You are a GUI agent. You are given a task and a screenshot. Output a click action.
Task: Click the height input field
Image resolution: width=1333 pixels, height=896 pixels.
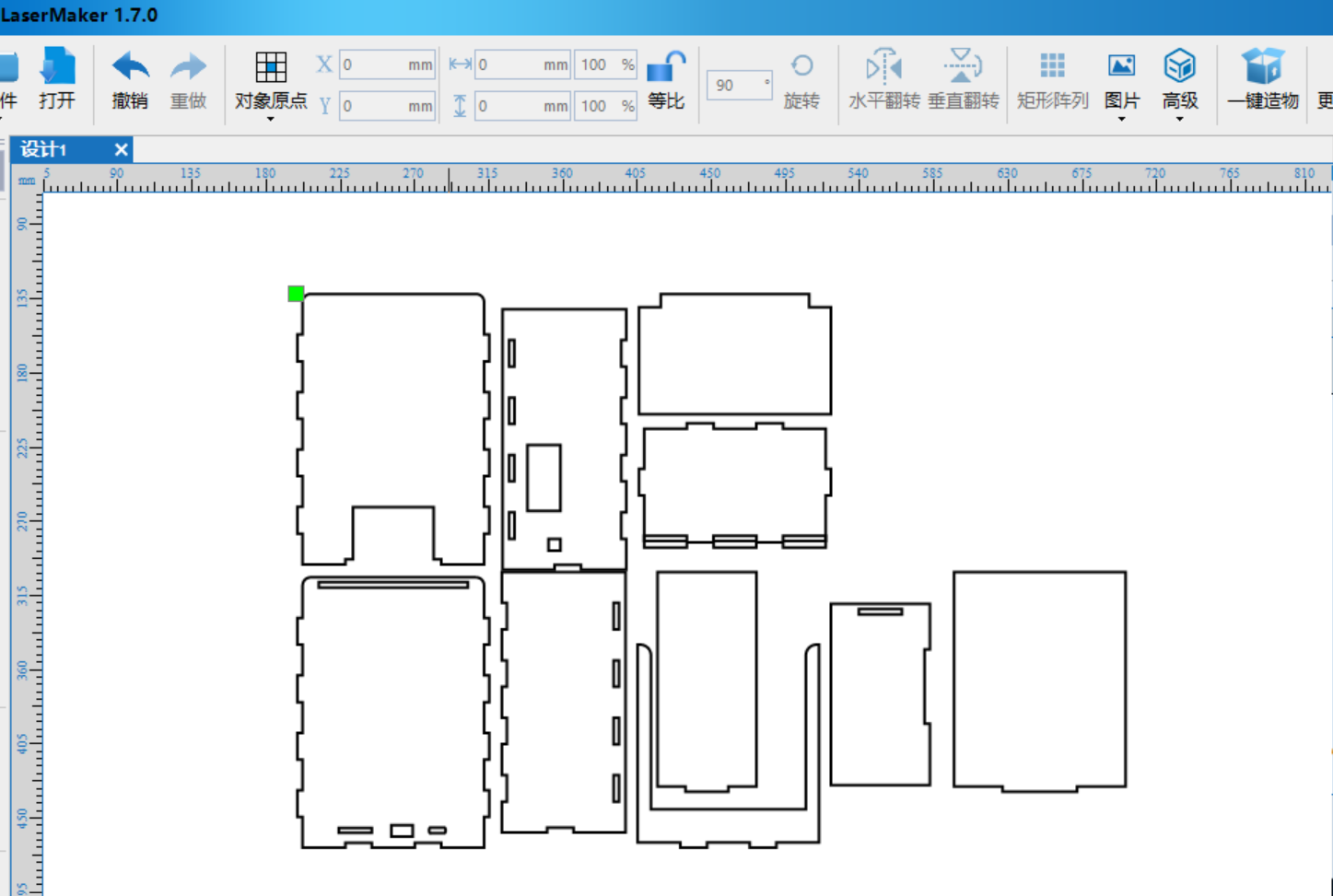tap(522, 106)
